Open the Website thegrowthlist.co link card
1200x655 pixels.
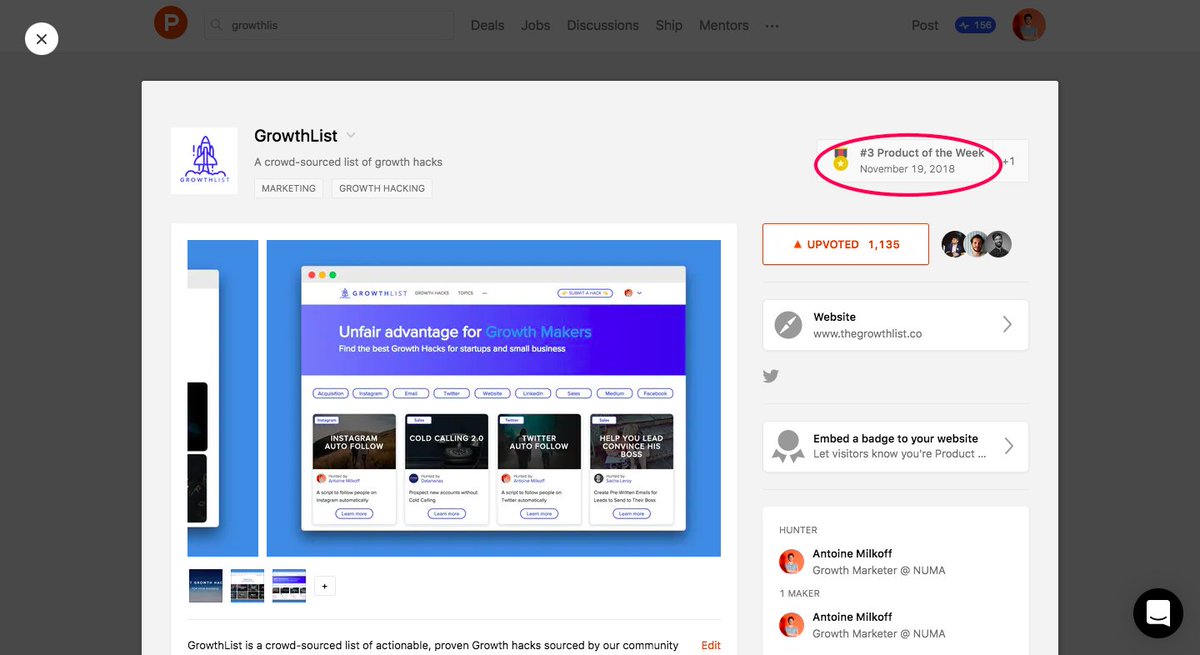point(895,325)
